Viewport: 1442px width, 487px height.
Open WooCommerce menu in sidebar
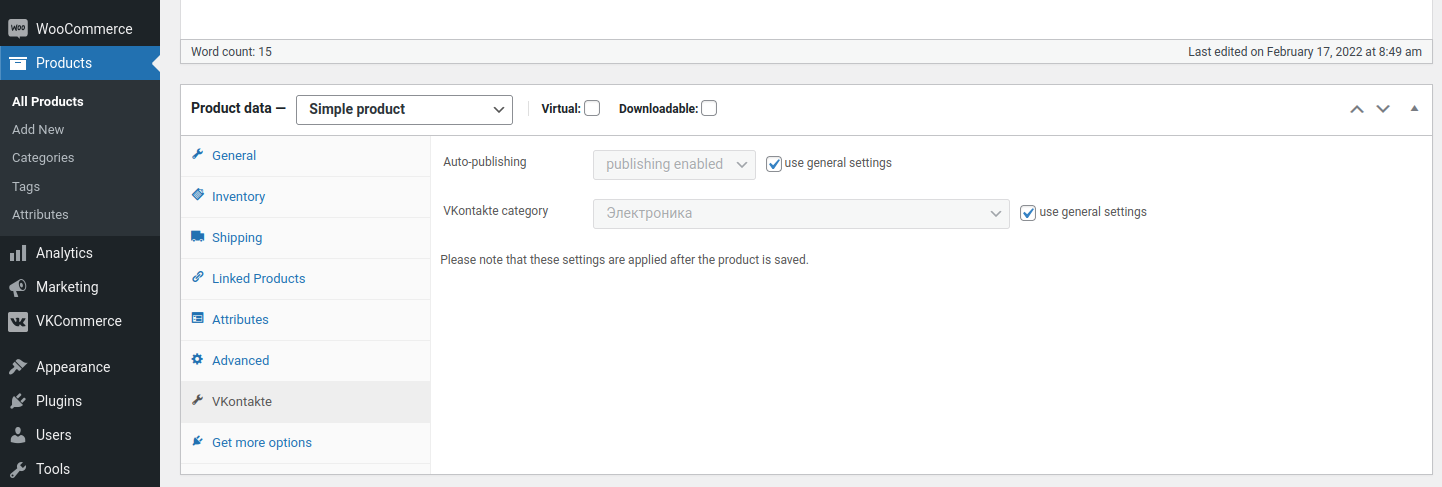[80, 29]
